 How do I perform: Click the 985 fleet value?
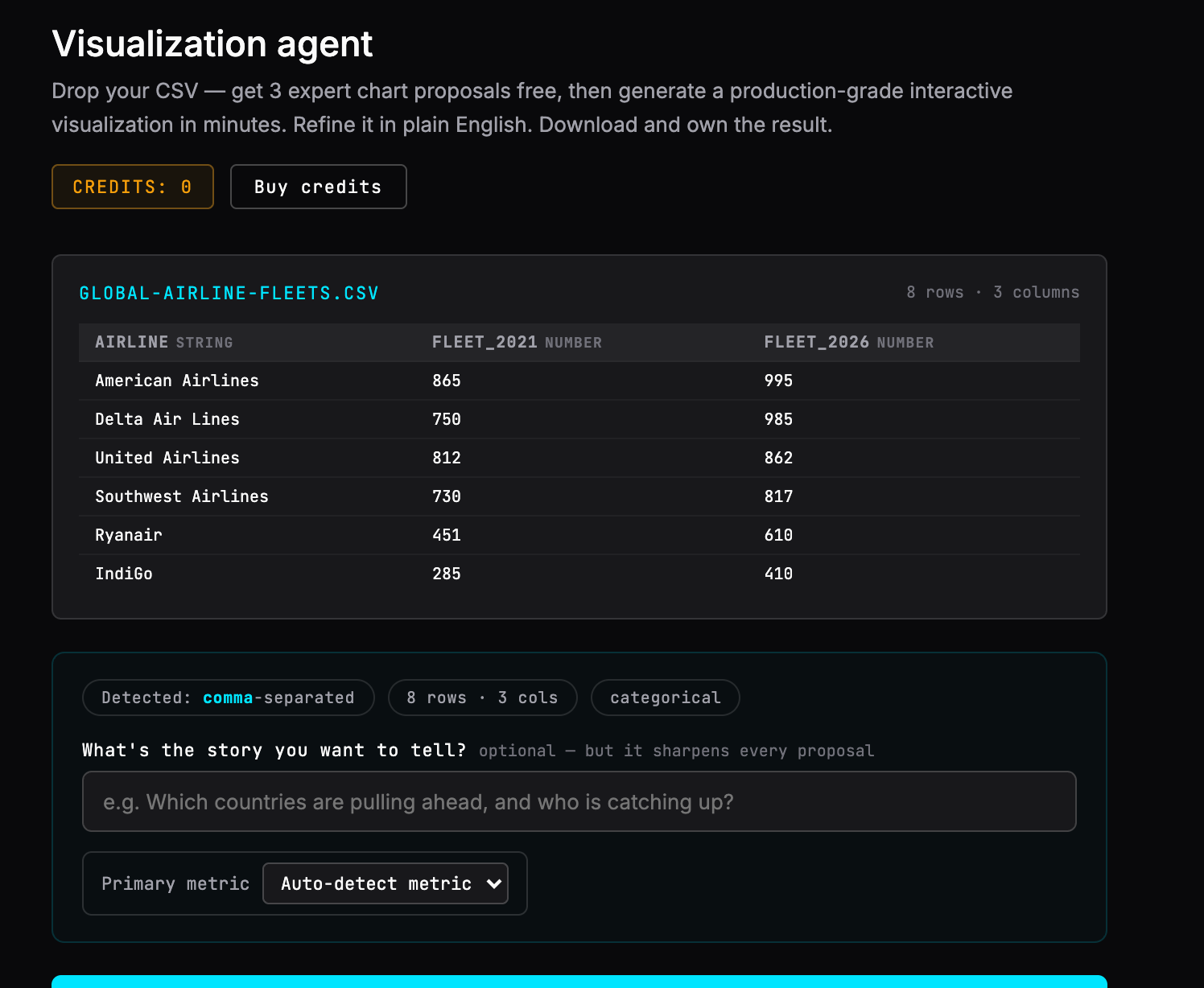[778, 419]
